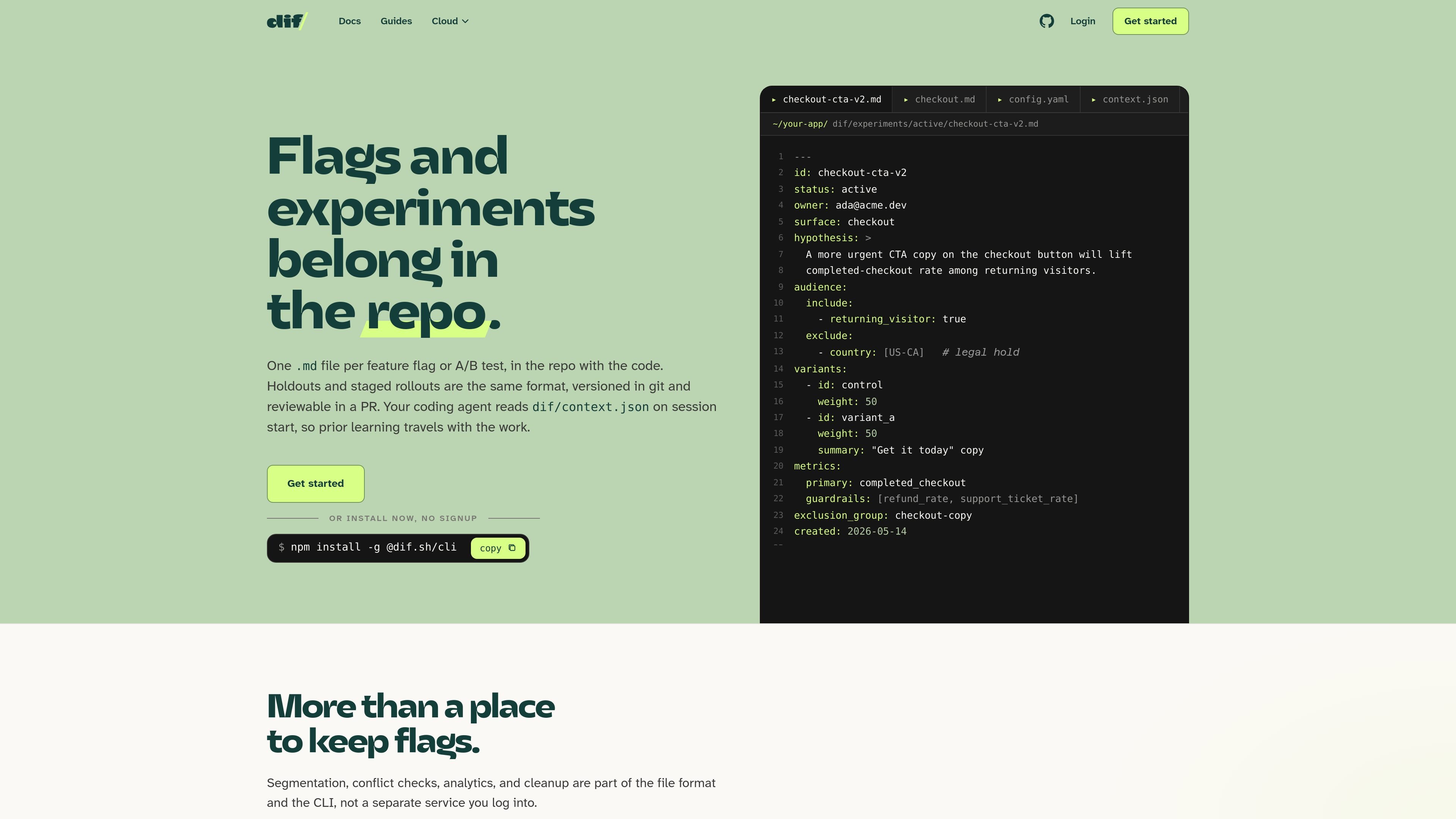This screenshot has height=819, width=1456.
Task: Click the 'hypothesis: >' code line
Action: (x=832, y=238)
